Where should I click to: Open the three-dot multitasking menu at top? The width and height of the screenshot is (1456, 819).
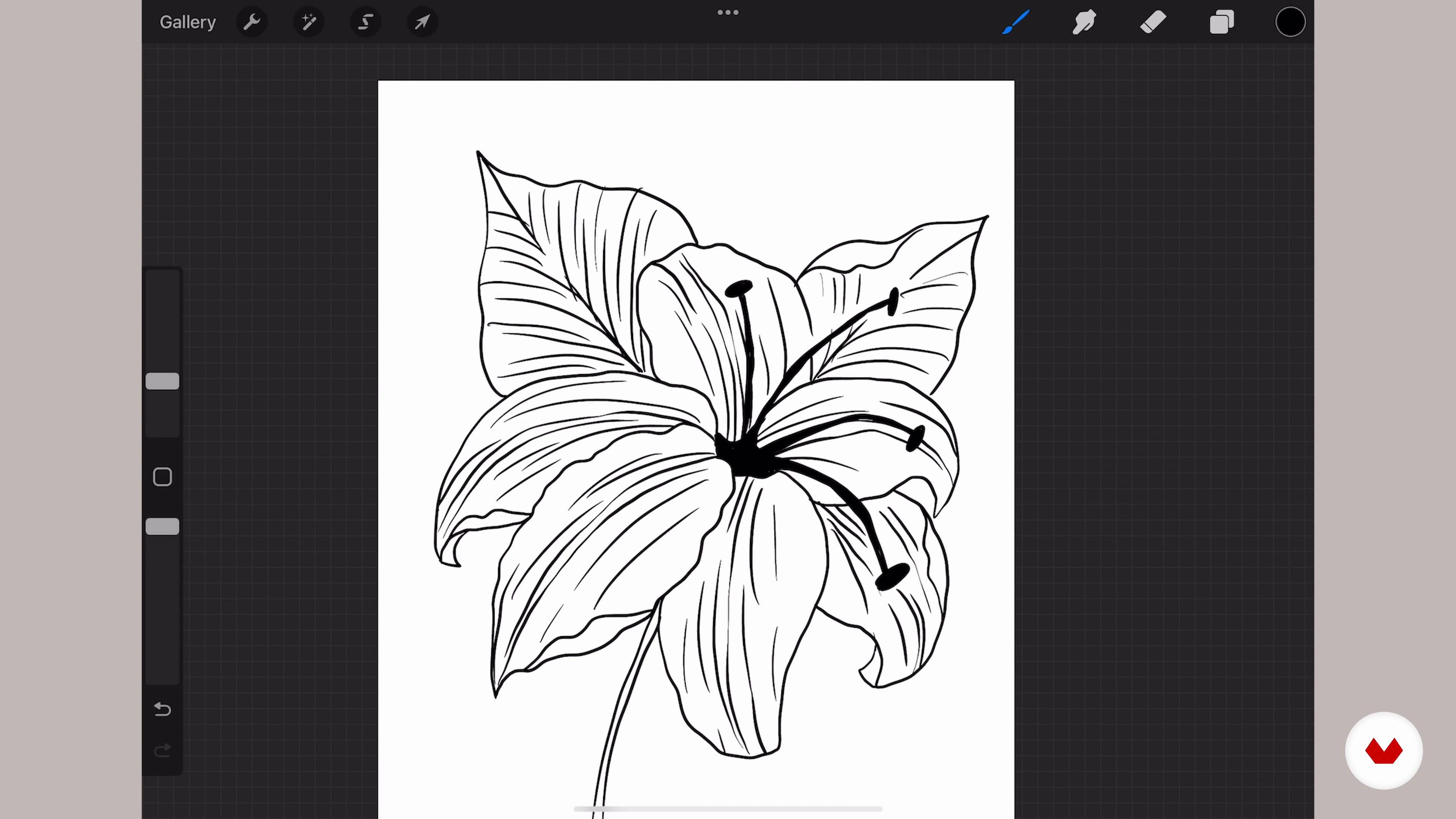[x=728, y=13]
